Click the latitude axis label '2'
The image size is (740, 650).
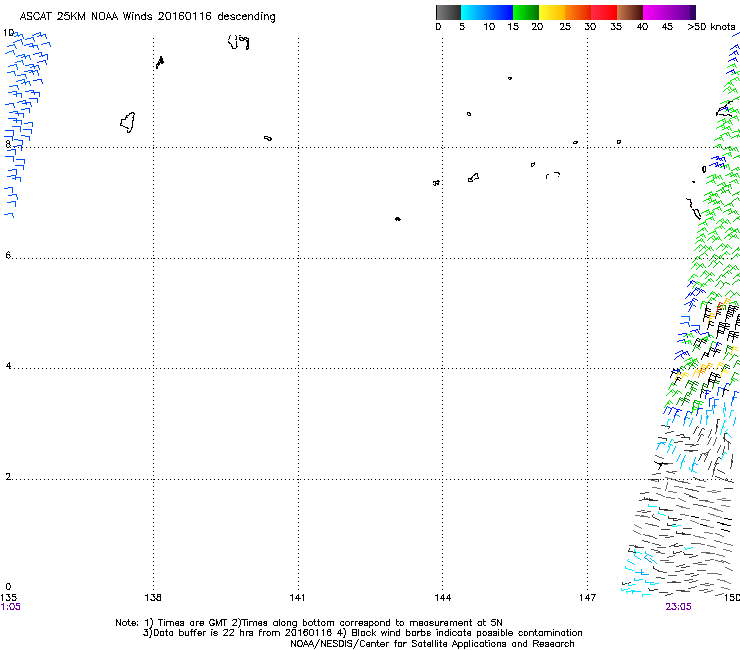8,476
